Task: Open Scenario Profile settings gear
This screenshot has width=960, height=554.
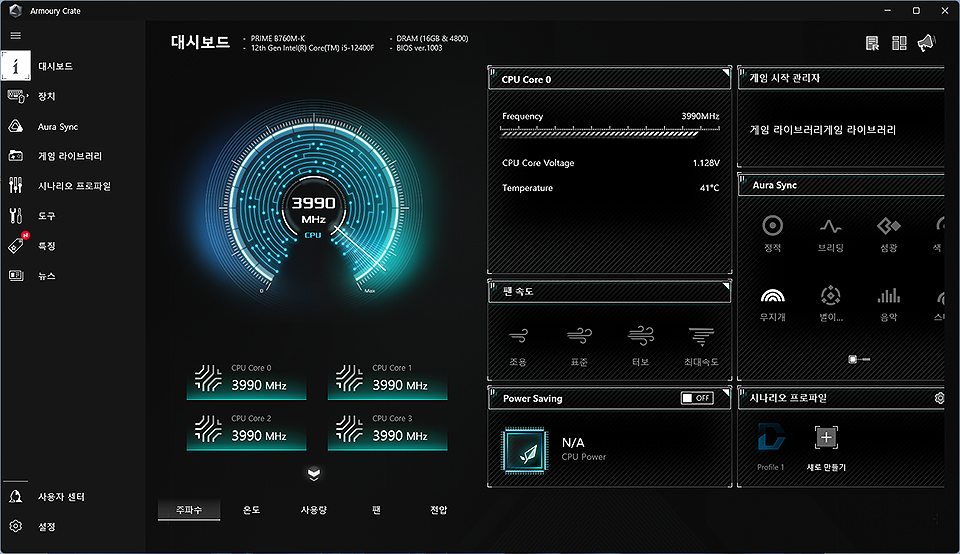Action: pyautogui.click(x=938, y=398)
